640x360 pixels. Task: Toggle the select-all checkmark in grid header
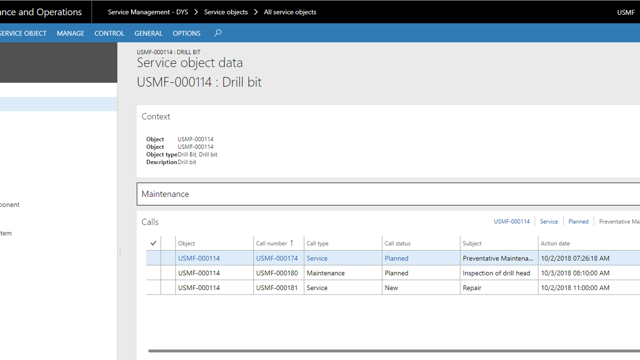pos(153,243)
